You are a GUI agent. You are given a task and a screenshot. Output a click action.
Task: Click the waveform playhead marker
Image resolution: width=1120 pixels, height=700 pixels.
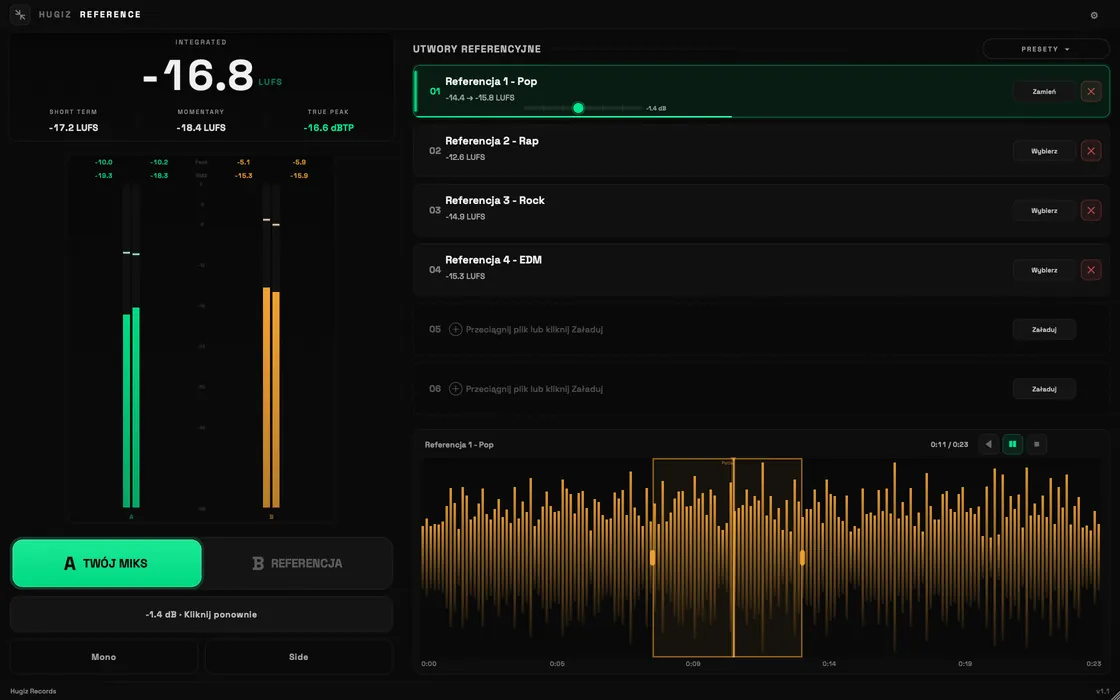tap(733, 558)
